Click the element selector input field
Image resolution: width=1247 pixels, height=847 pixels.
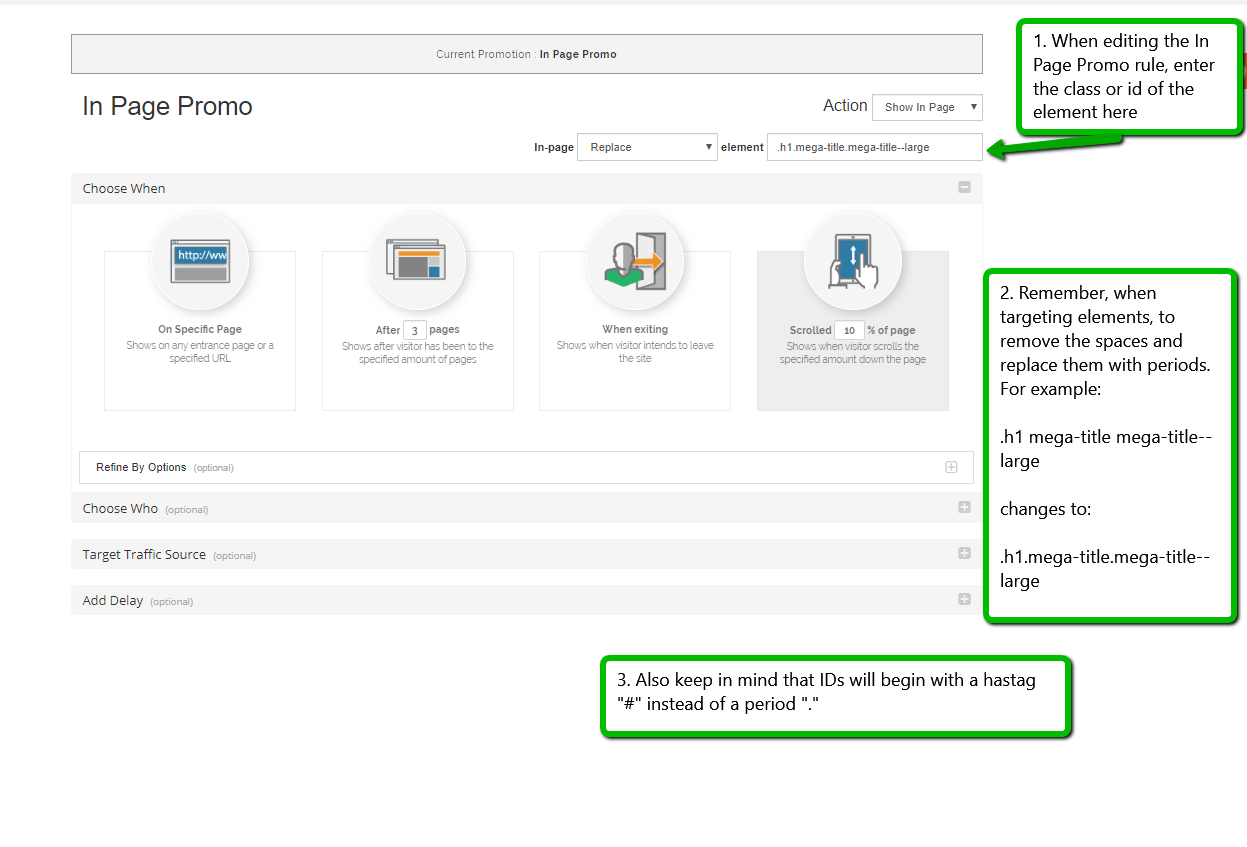tap(874, 147)
